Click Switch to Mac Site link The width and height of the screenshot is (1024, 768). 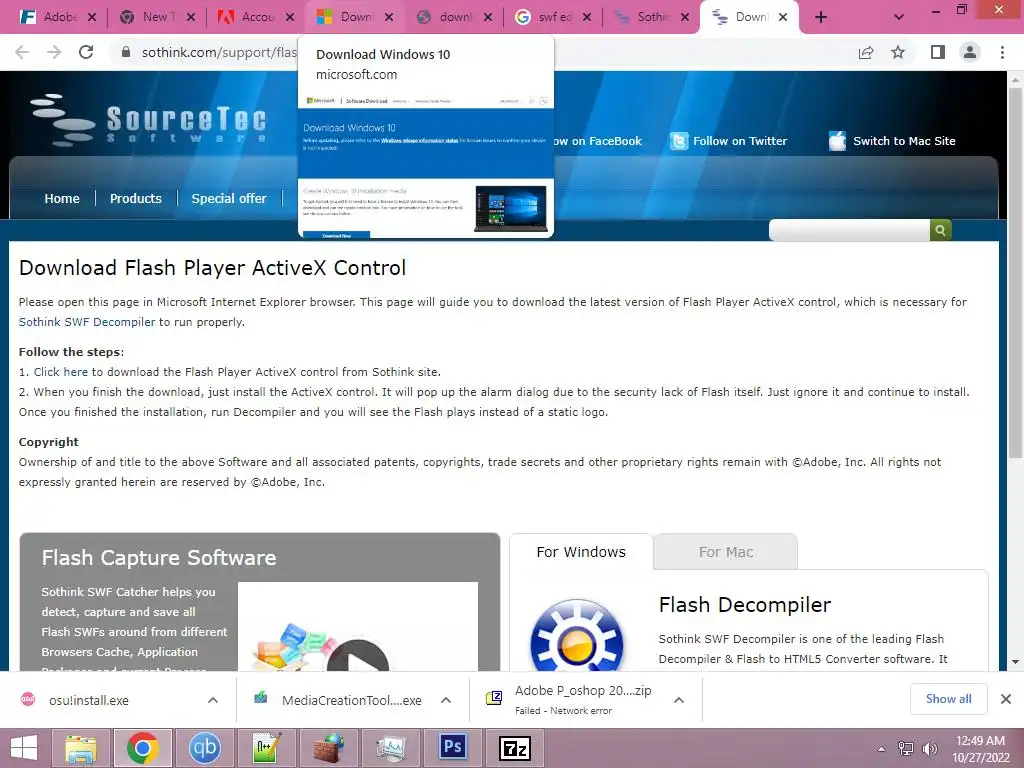[x=904, y=141]
